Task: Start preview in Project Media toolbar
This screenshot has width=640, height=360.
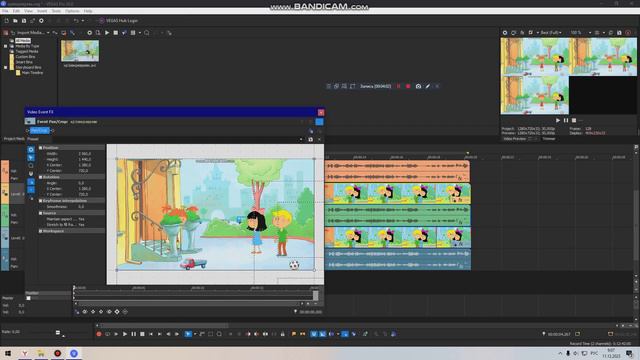Action: [x=107, y=33]
